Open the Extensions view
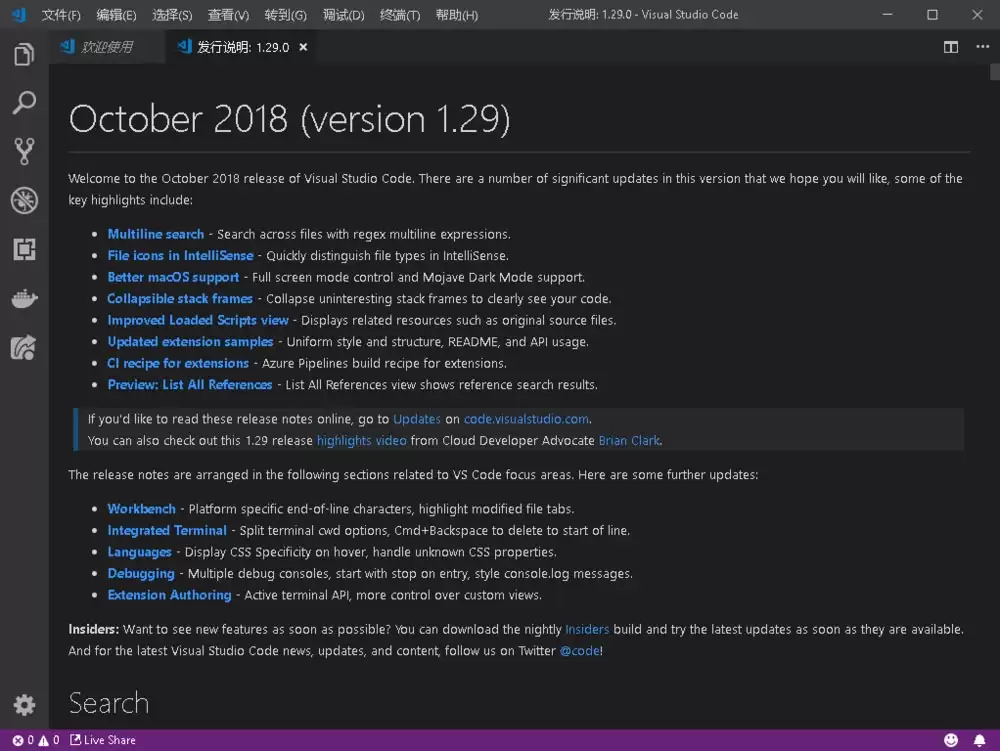Image resolution: width=1000 pixels, height=751 pixels. tap(23, 249)
